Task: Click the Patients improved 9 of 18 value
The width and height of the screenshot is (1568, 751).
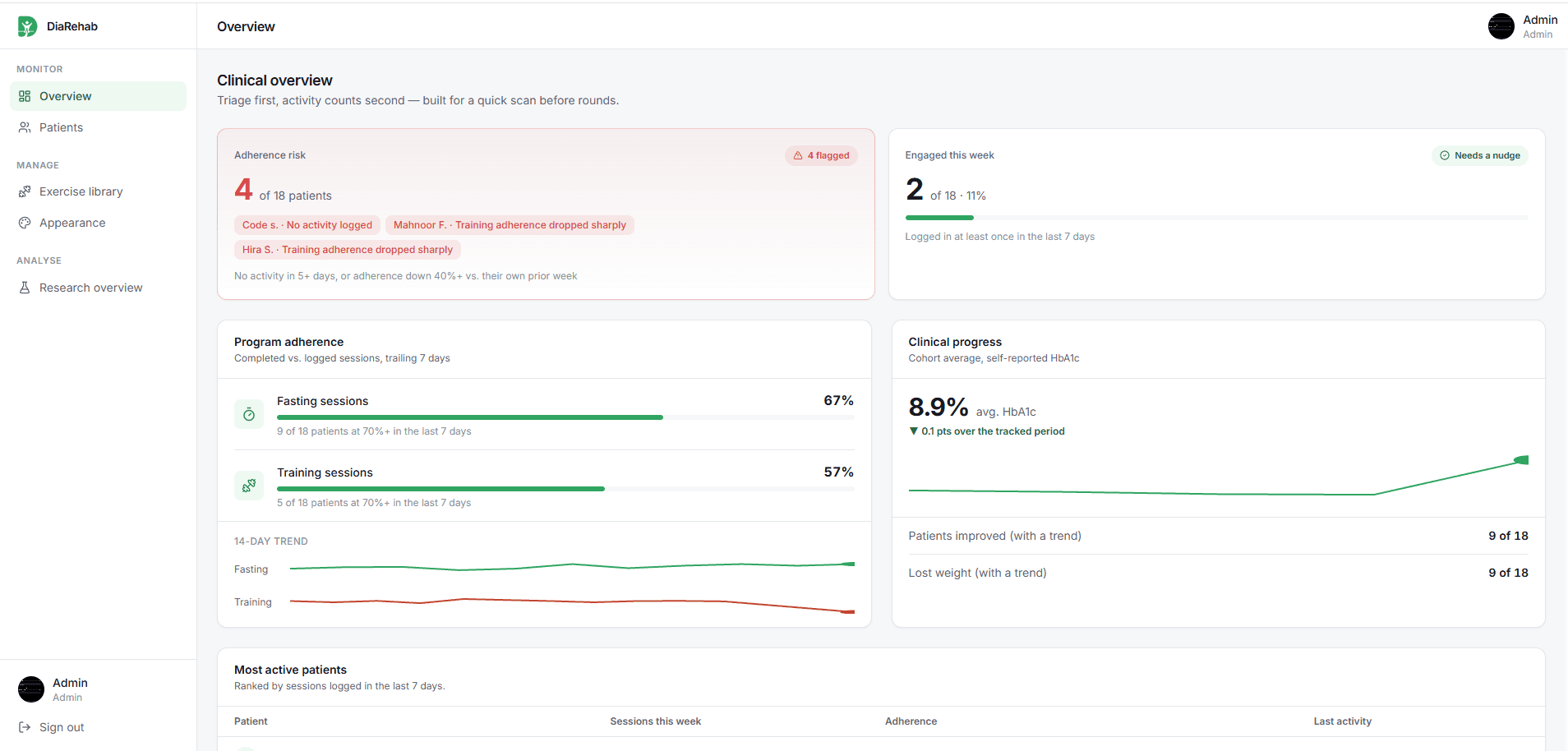Action: (1508, 536)
